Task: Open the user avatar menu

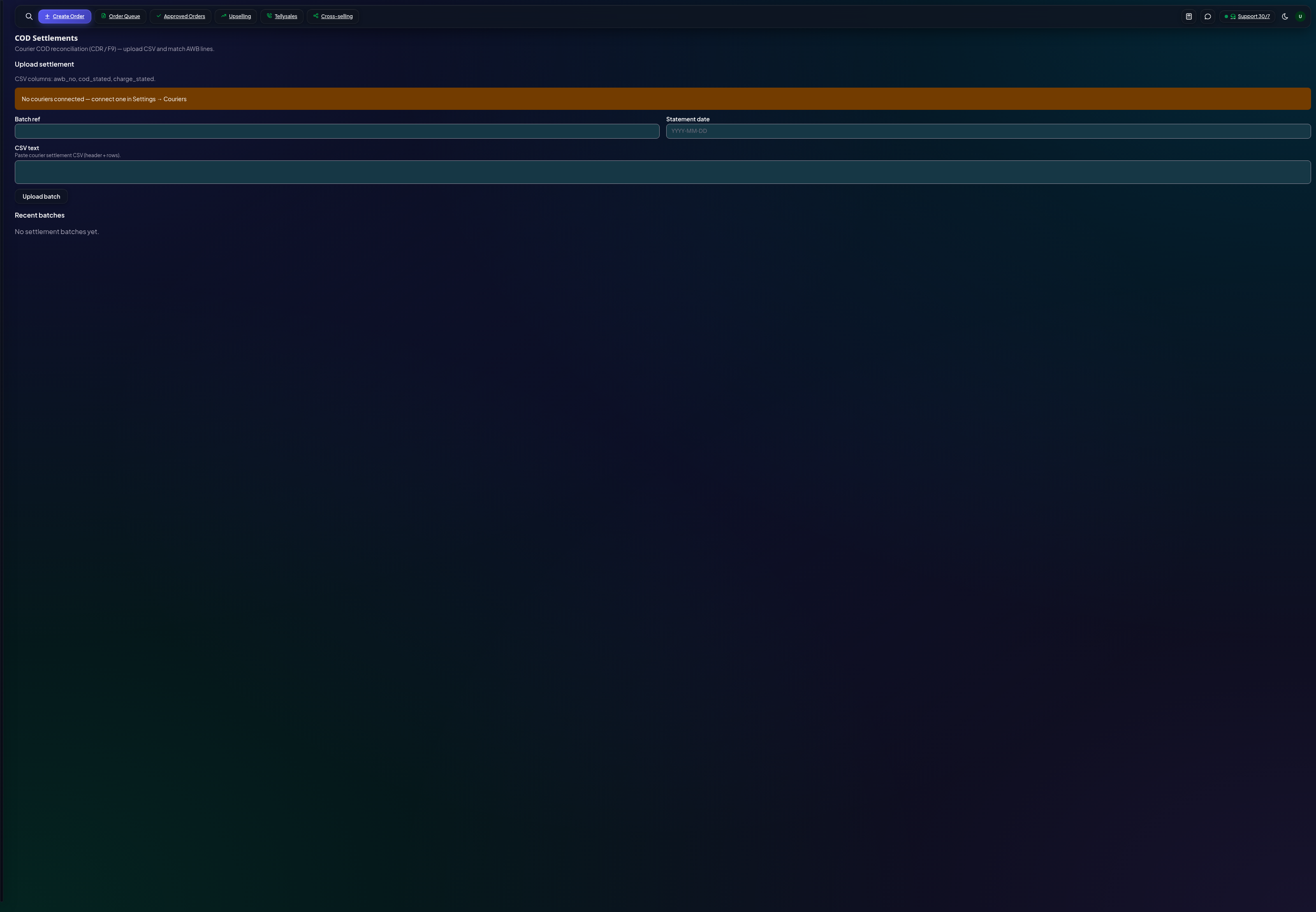Action: click(1300, 16)
